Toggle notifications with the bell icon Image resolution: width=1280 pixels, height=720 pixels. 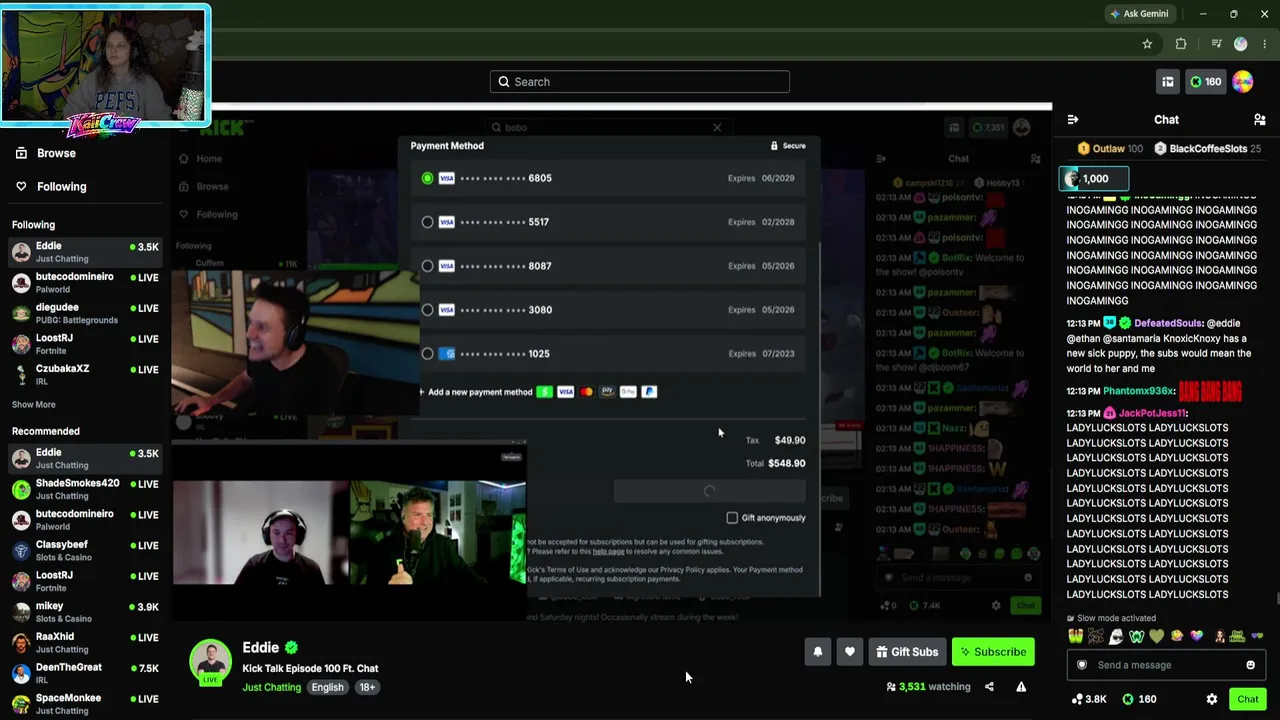[818, 652]
